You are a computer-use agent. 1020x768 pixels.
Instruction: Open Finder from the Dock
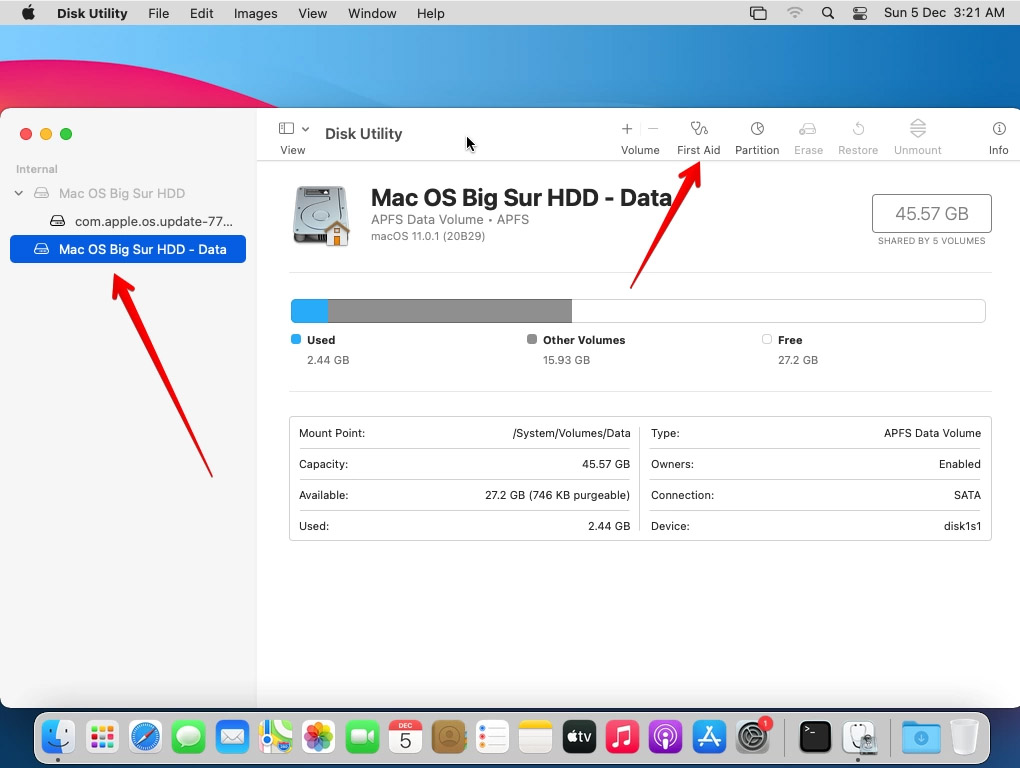tap(59, 737)
